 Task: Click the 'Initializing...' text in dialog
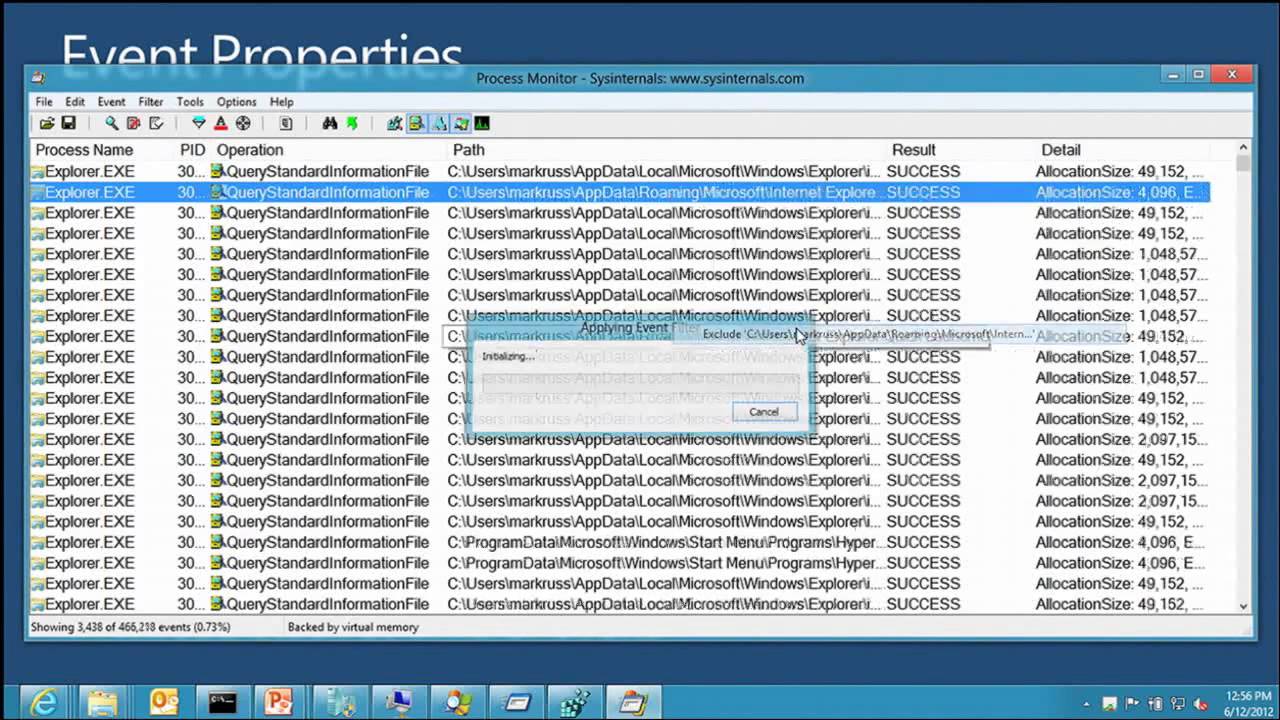pyautogui.click(x=508, y=356)
